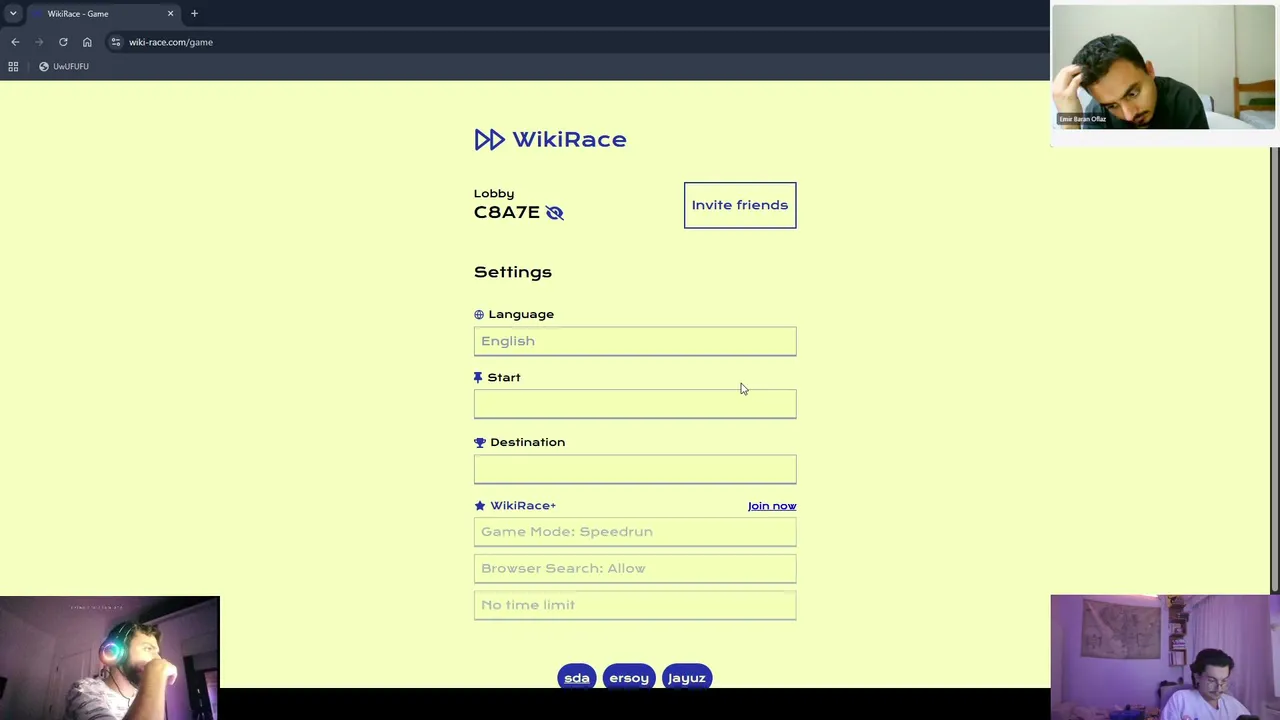The height and width of the screenshot is (720, 1280).
Task: Click the site info icon in address bar
Action: click(x=116, y=42)
